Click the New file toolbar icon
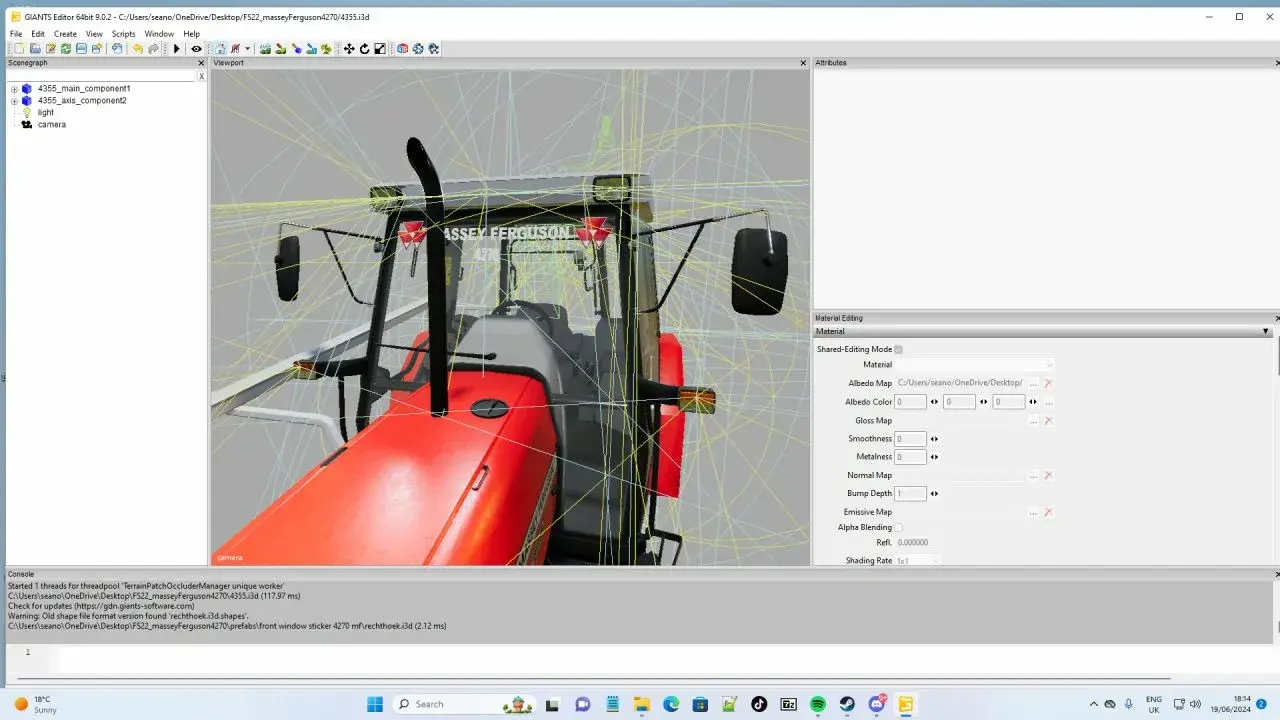 coord(19,49)
